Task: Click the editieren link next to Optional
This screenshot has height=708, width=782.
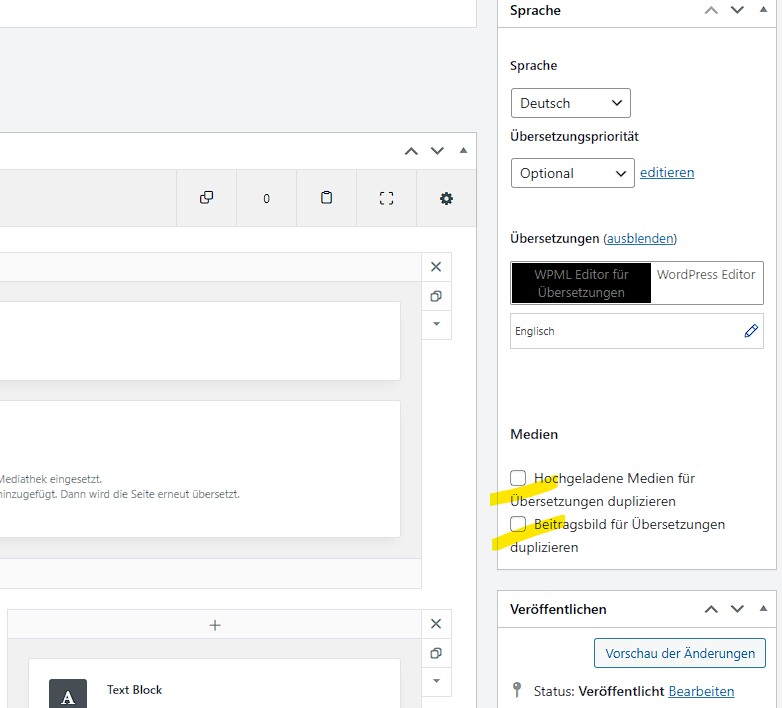Action: tap(667, 173)
